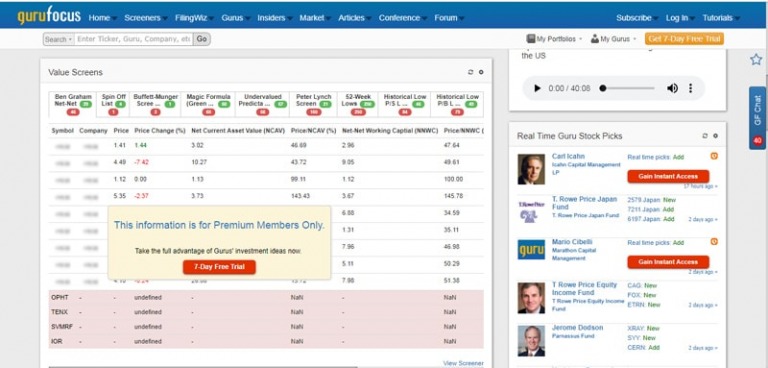Open Carl Icahn guru profile link
The width and height of the screenshot is (768, 368).
click(x=568, y=156)
